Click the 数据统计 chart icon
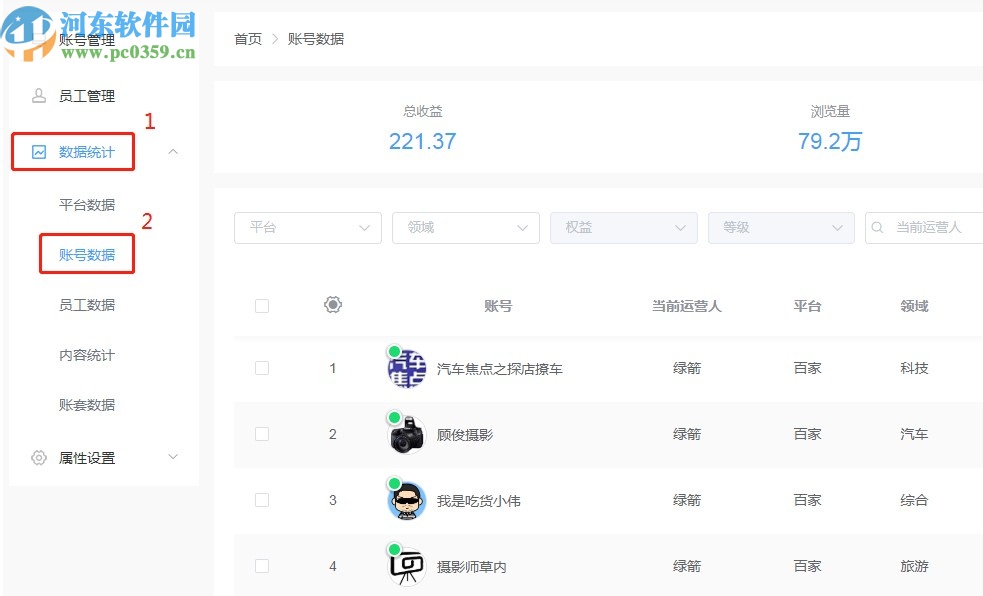Viewport: 983px width, 596px height. click(x=38, y=151)
